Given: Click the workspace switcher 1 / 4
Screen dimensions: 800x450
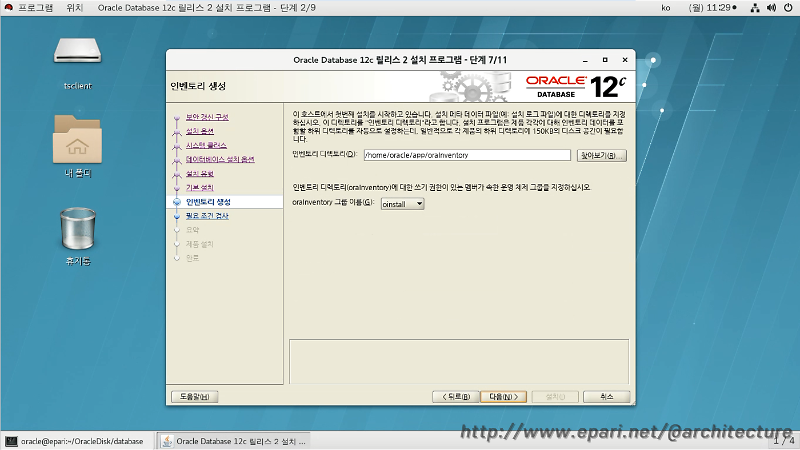Looking at the screenshot, I should point(784,440).
